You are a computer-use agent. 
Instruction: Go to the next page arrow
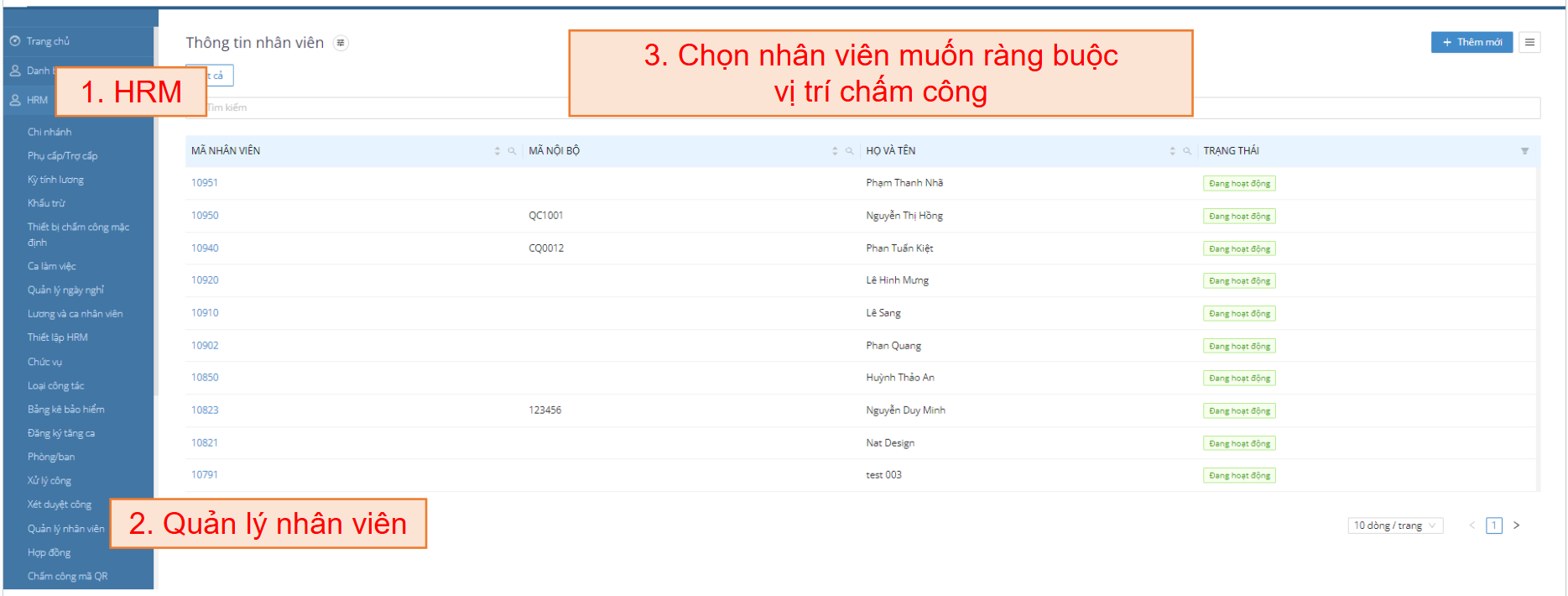point(1516,525)
